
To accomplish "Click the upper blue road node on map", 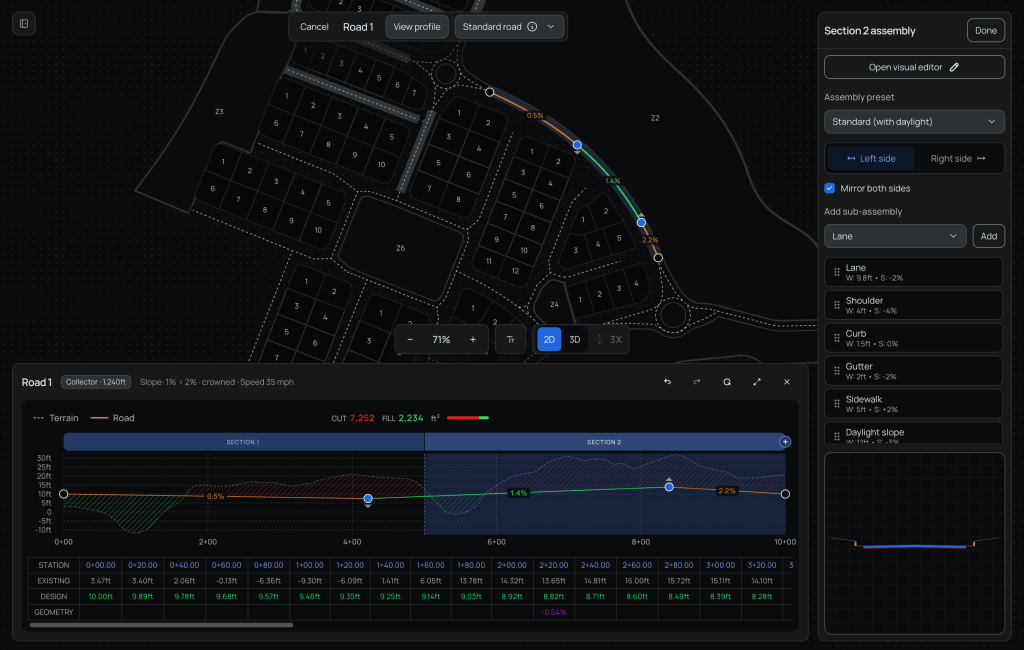I will [577, 145].
